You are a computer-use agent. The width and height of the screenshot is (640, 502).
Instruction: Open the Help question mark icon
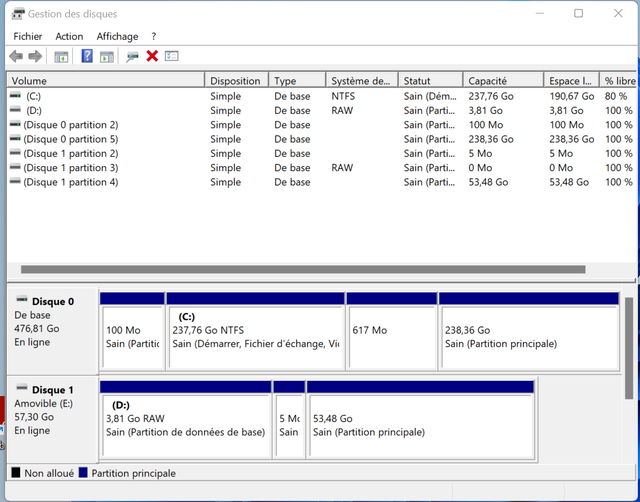pos(87,56)
